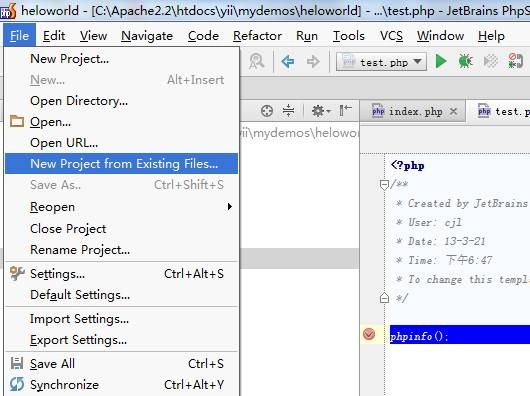Navigate forward with right arrow
Image resolution: width=530 pixels, height=396 pixels.
point(313,62)
